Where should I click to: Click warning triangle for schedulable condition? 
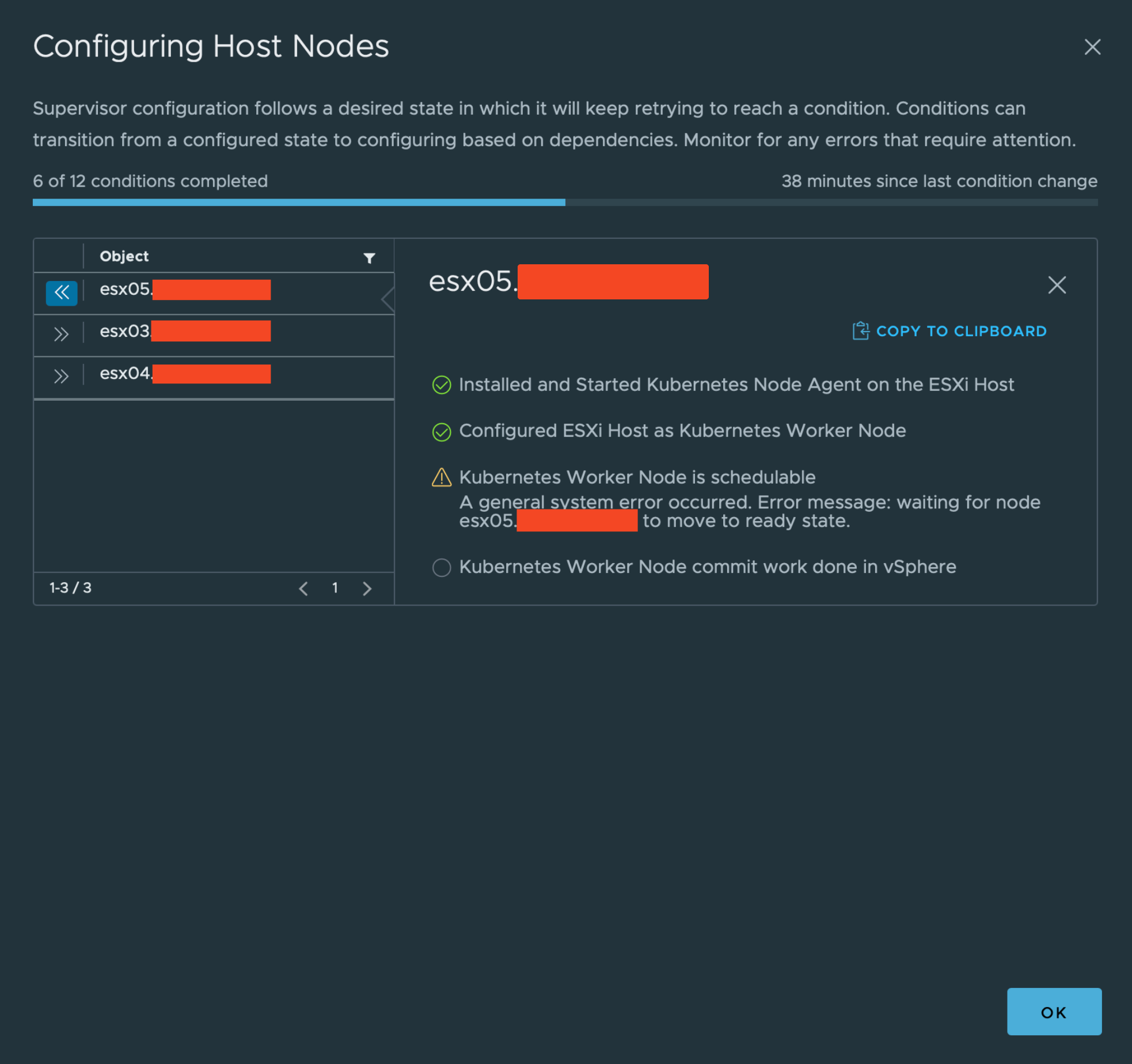click(442, 478)
